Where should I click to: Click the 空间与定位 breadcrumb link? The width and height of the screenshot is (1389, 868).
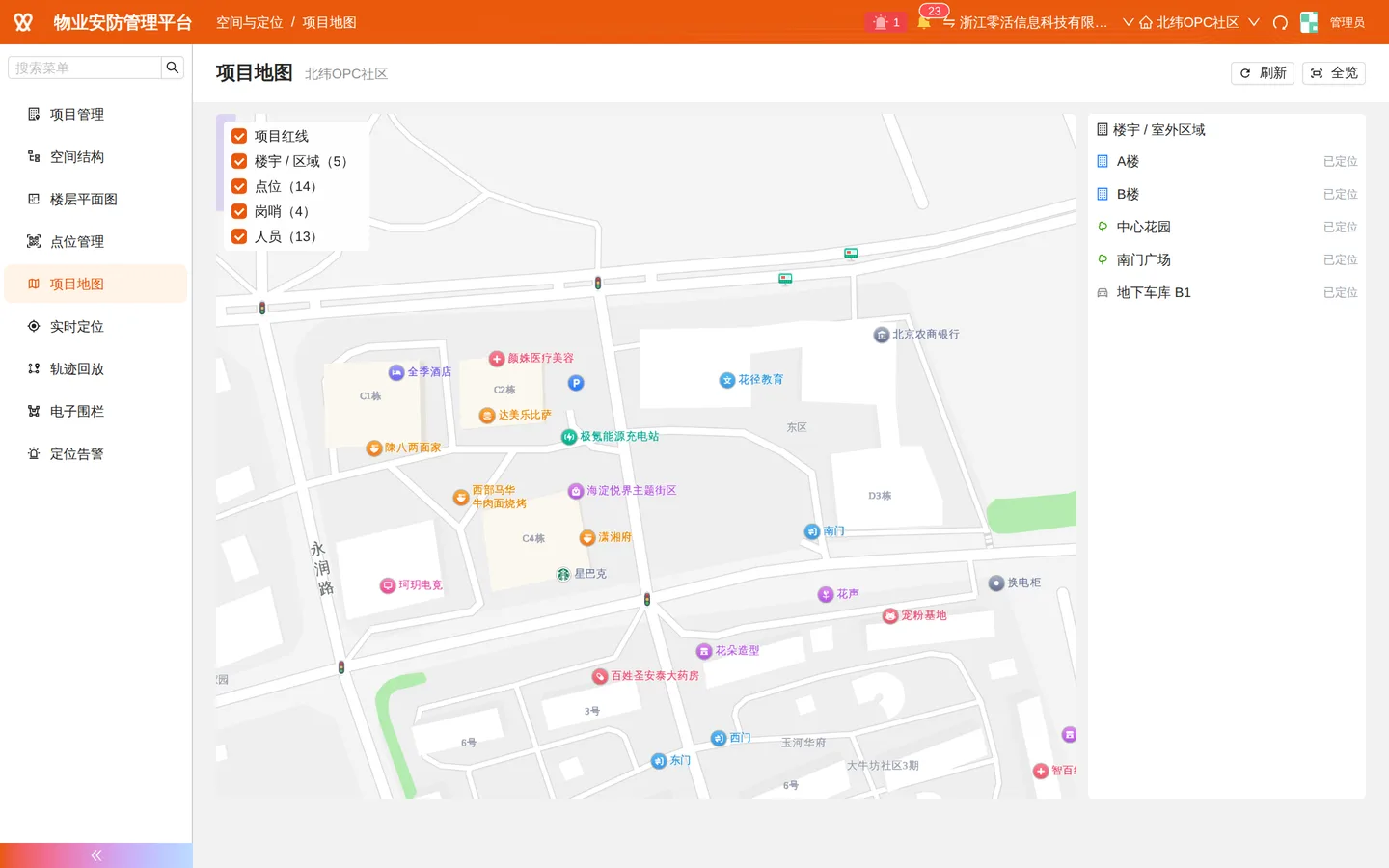(249, 22)
